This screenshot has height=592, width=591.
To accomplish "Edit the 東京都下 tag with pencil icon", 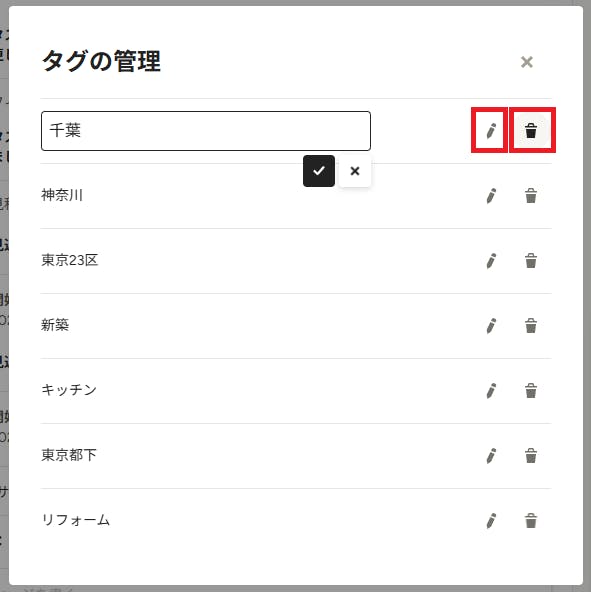I will pyautogui.click(x=491, y=456).
